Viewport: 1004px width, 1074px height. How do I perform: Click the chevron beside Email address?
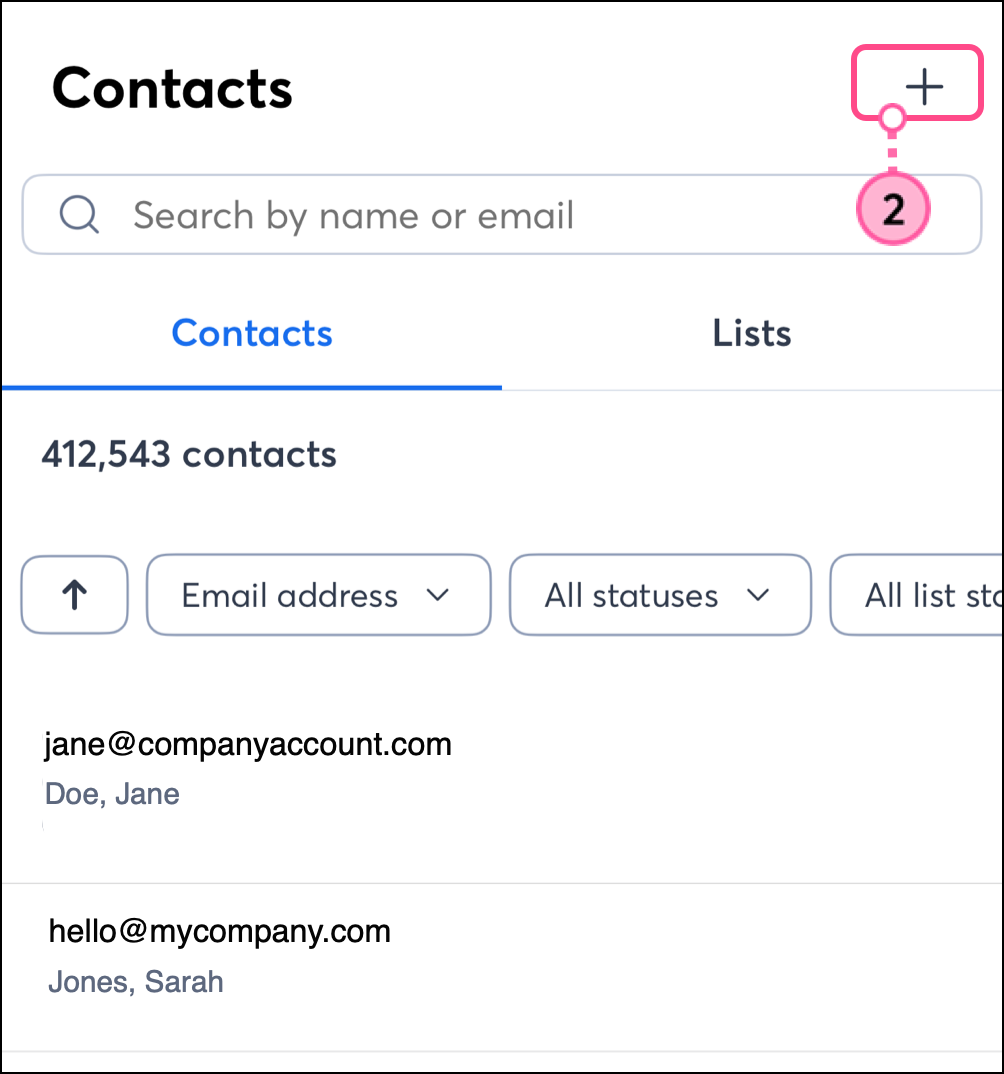click(x=437, y=595)
